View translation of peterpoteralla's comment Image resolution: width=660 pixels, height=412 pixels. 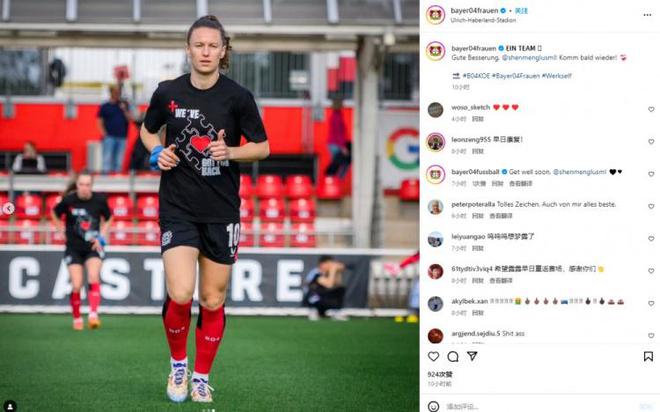click(x=500, y=216)
